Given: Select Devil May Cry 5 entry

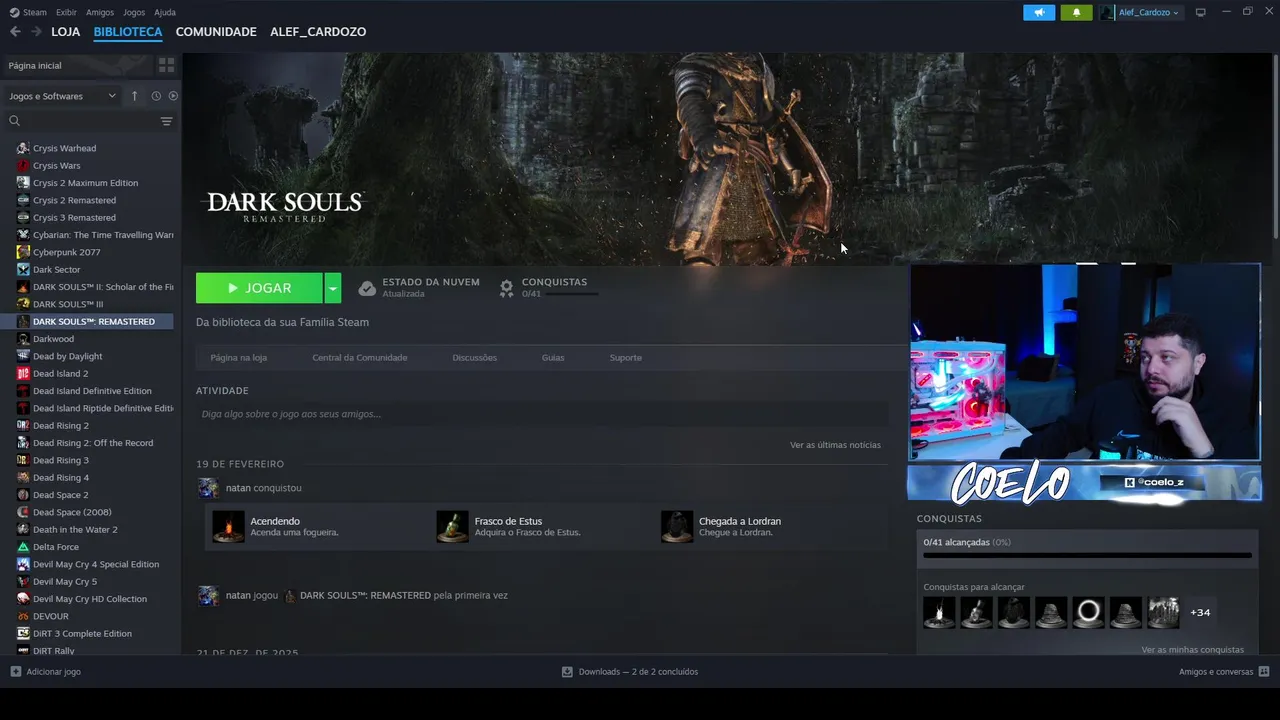Looking at the screenshot, I should 64,581.
